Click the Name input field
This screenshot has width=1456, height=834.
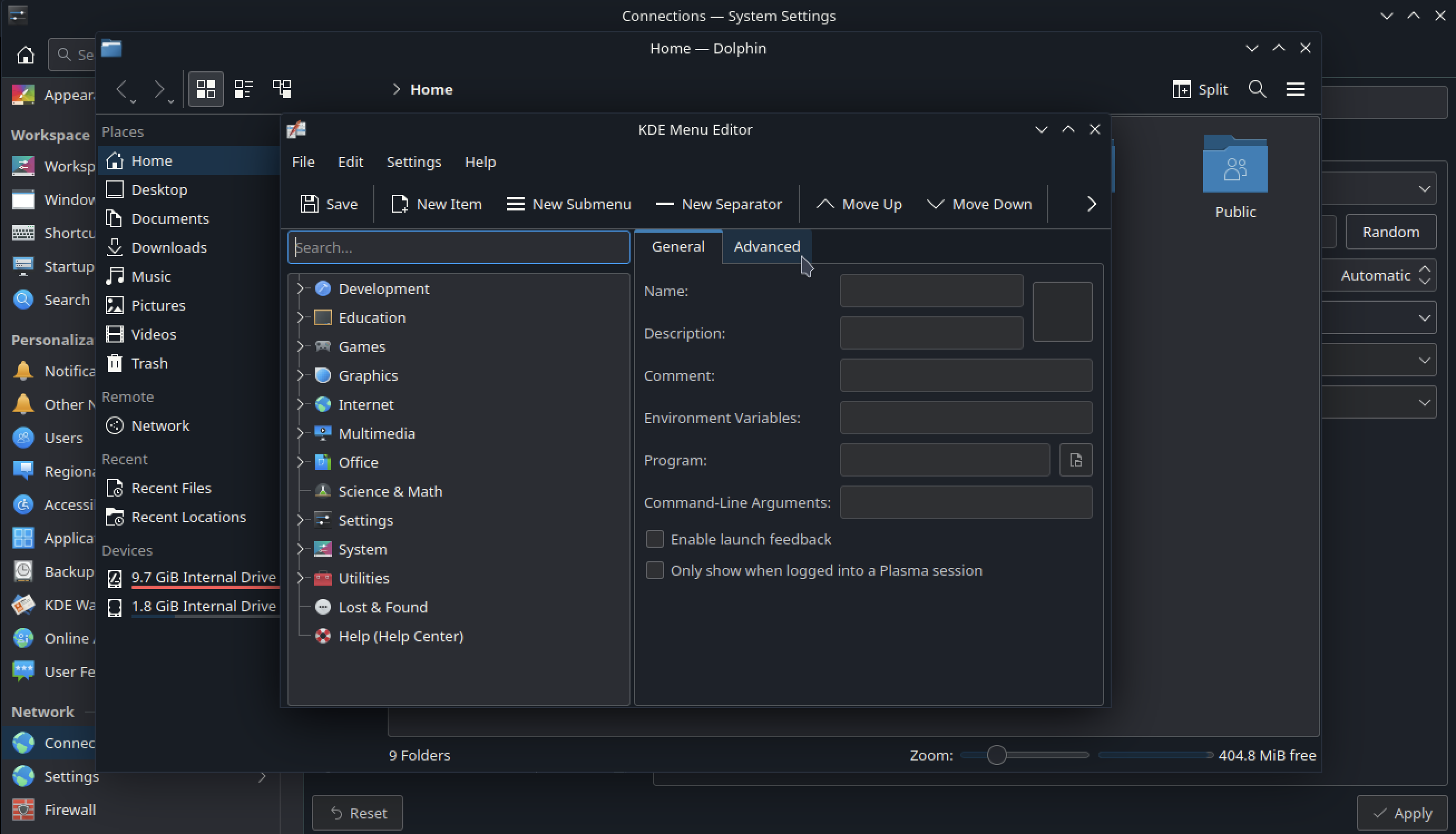click(x=931, y=291)
